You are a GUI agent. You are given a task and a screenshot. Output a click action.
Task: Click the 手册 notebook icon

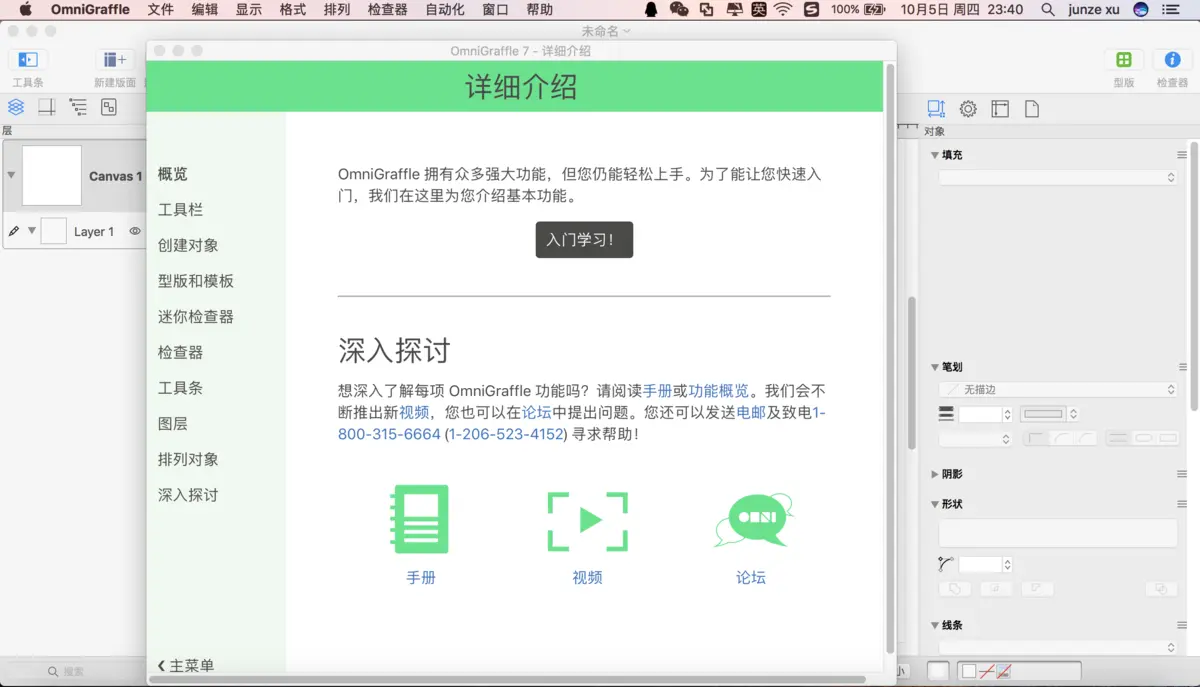pos(421,519)
